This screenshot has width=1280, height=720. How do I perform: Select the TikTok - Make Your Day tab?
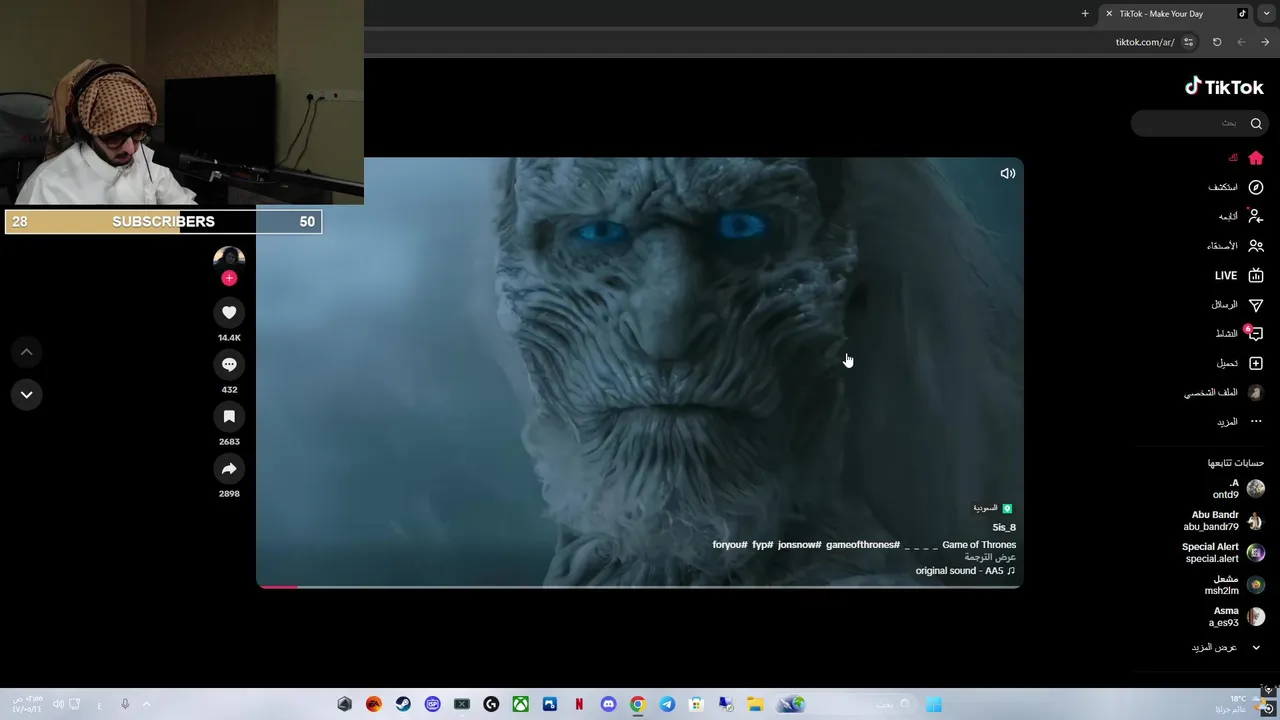coord(1176,14)
